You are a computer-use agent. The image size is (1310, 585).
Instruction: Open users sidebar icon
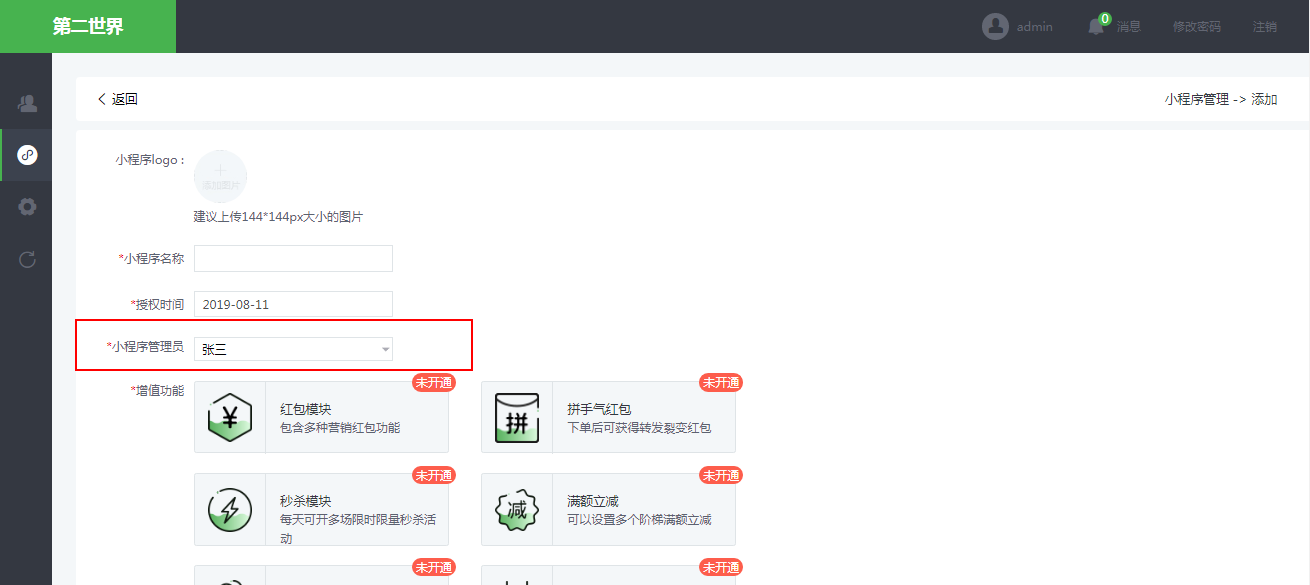27,103
